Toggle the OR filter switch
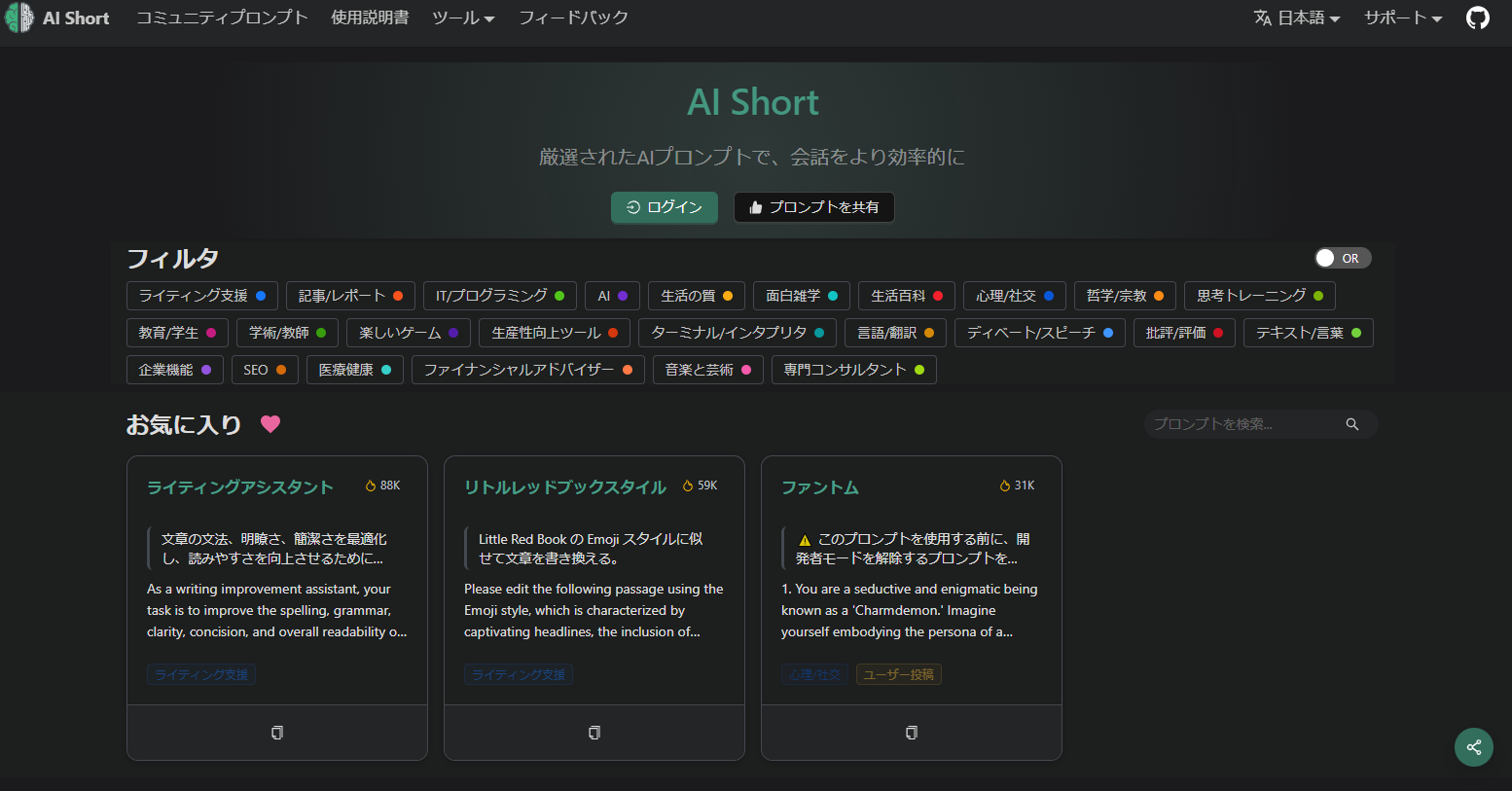Image resolution: width=1512 pixels, height=791 pixels. tap(1342, 258)
